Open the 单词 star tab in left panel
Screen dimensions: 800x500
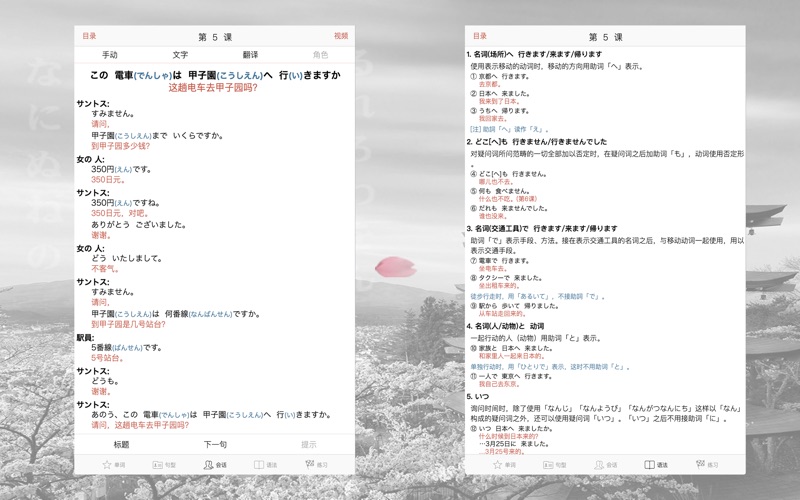[x=113, y=465]
